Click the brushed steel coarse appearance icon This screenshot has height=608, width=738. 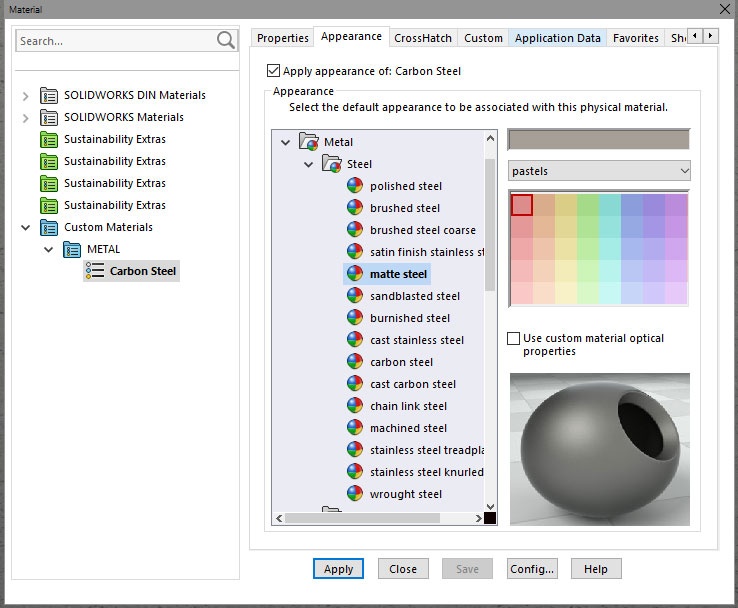(x=355, y=230)
